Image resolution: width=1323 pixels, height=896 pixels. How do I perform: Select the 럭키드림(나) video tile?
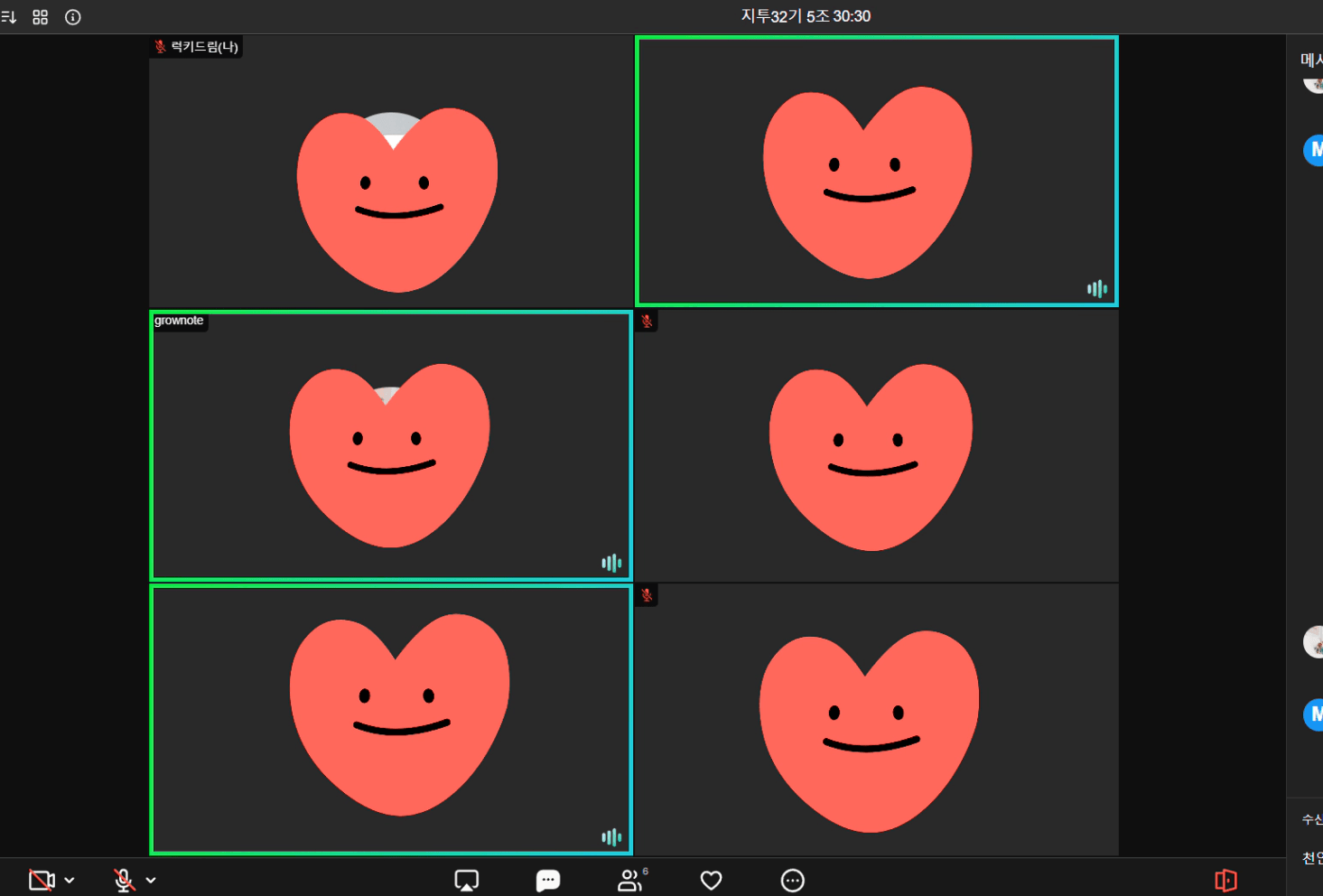point(391,172)
